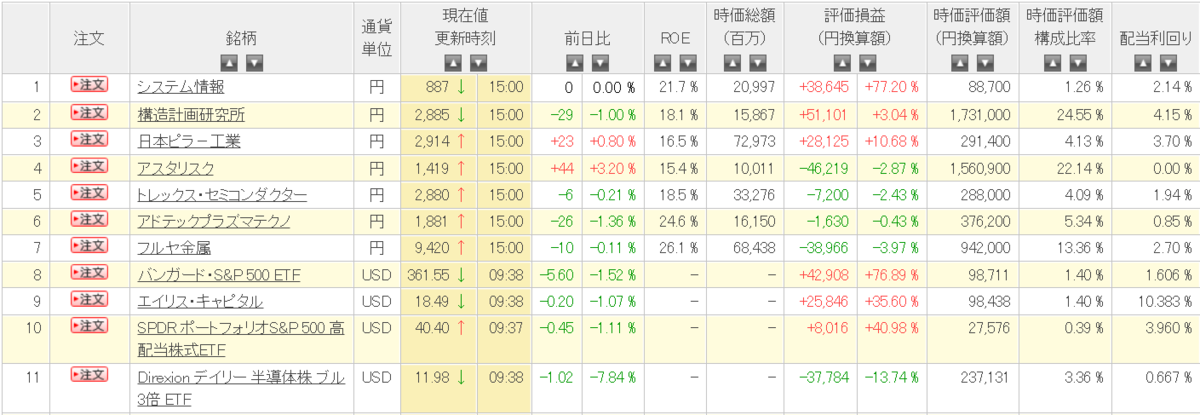Select -7.84 % change cell
This screenshot has width=1200, height=415.
[x=610, y=376]
